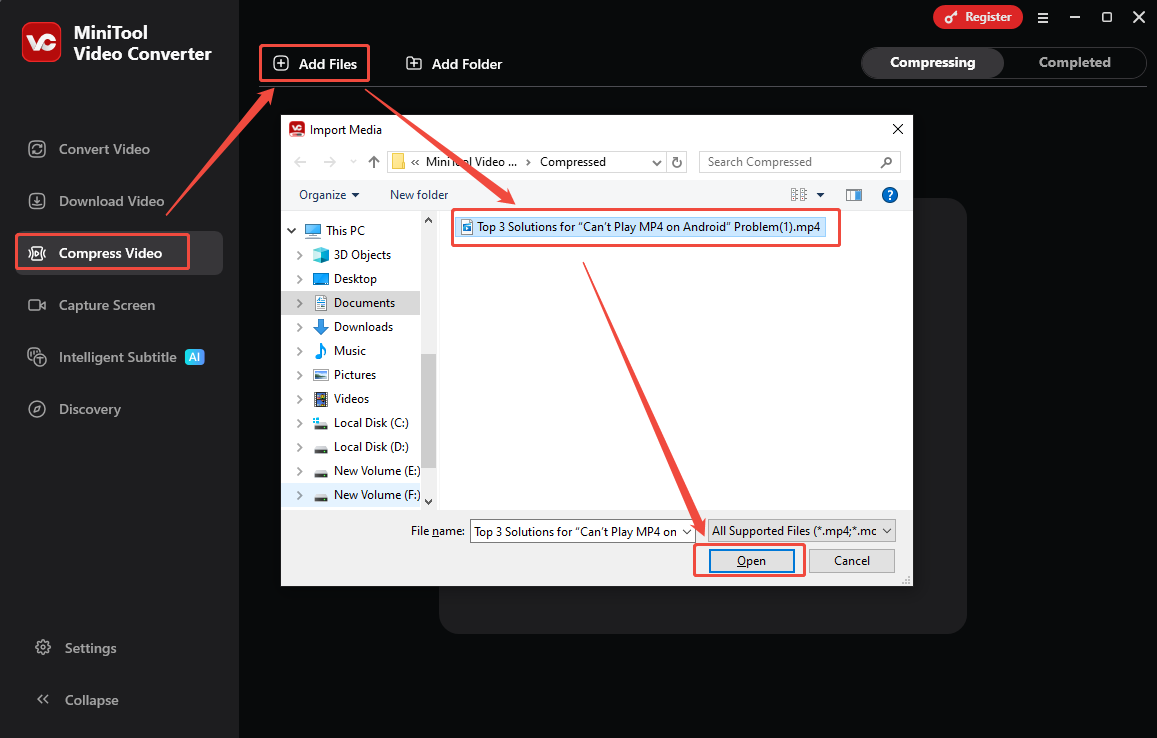
Task: Open the application hamburger menu
Action: tap(1043, 17)
